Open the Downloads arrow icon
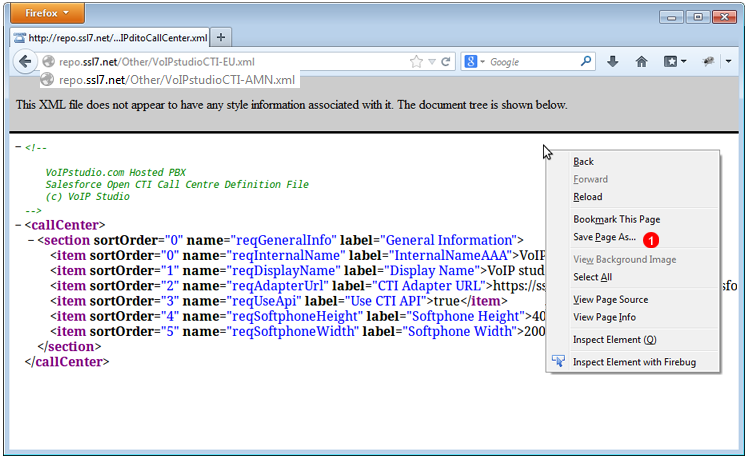Image resolution: width=750 pixels, height=460 pixels. point(612,61)
